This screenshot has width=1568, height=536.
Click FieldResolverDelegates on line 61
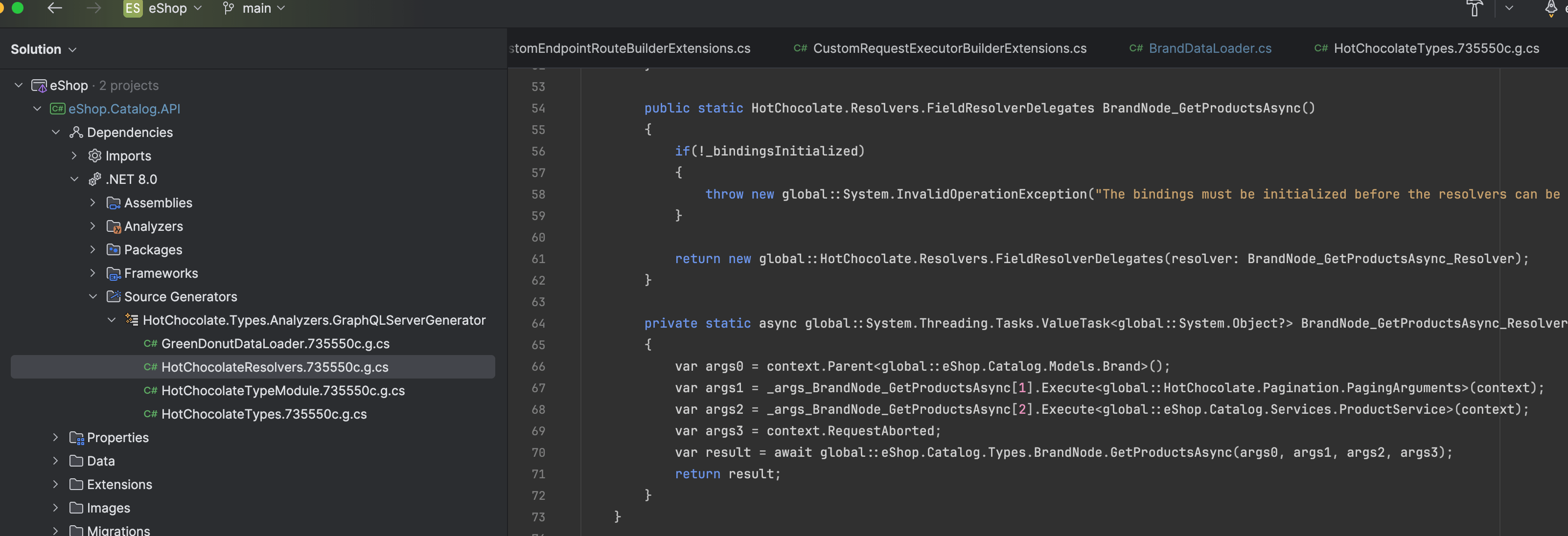[x=1080, y=259]
